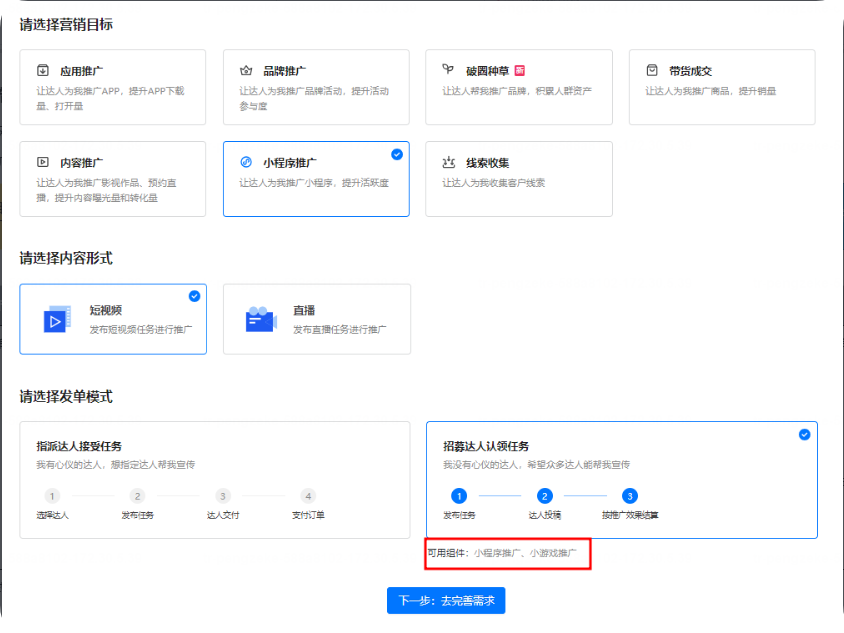This screenshot has width=844, height=633.
Task: Toggle the checkmark on 小程序推广 card
Action: click(397, 154)
